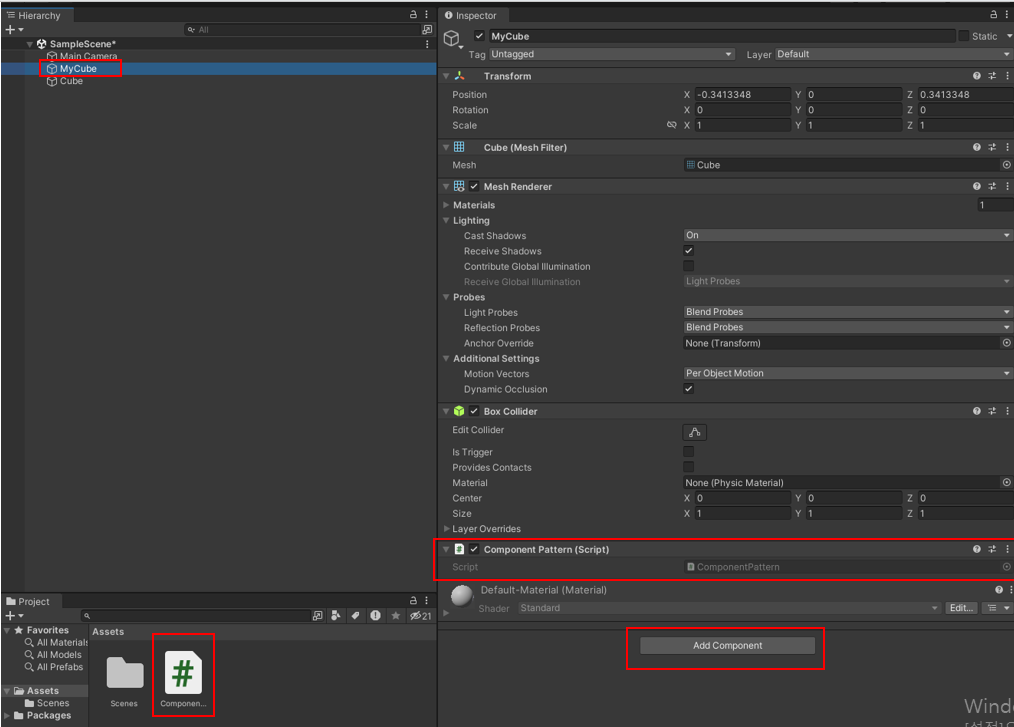The image size is (1014, 727).
Task: Open help for Component Pattern script
Action: (x=976, y=549)
